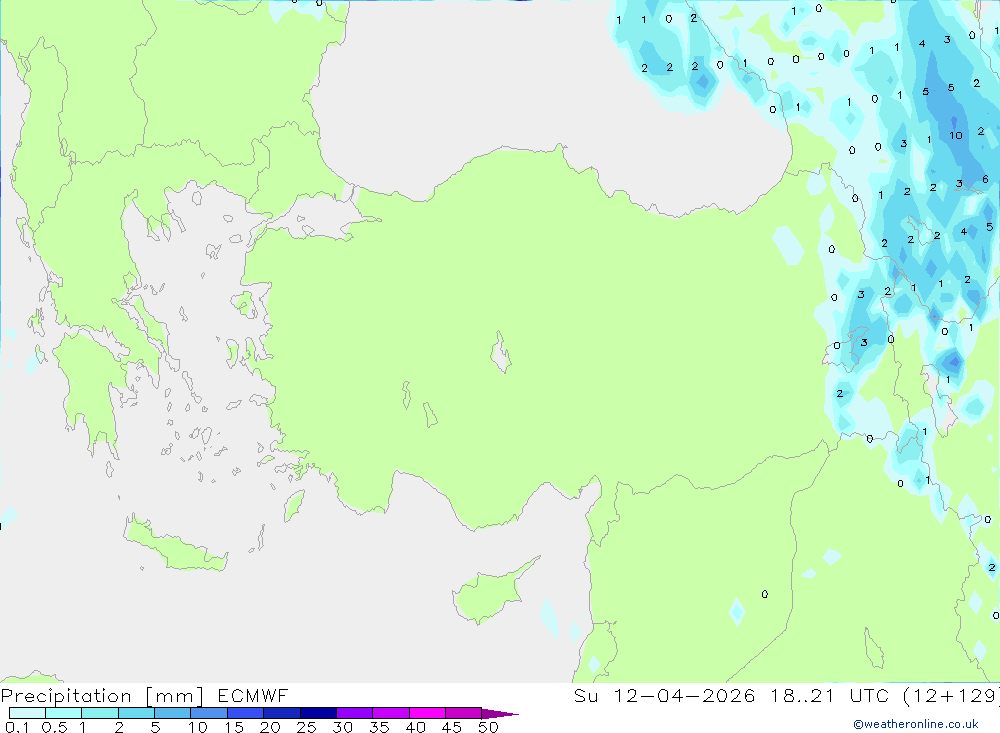Click the '6' precipitation value on map
Screen dimensions: 1000x733
tap(985, 179)
